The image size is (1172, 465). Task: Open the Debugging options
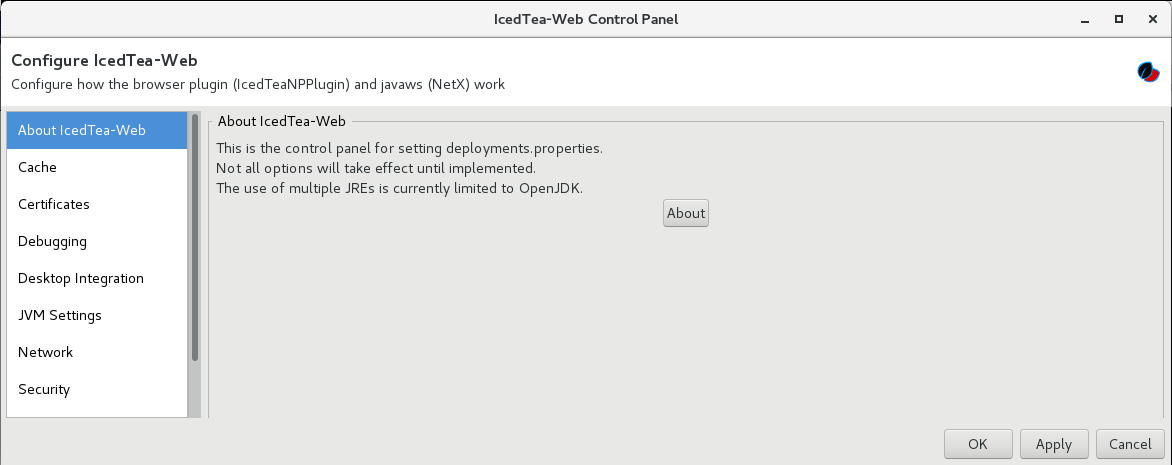click(97, 241)
